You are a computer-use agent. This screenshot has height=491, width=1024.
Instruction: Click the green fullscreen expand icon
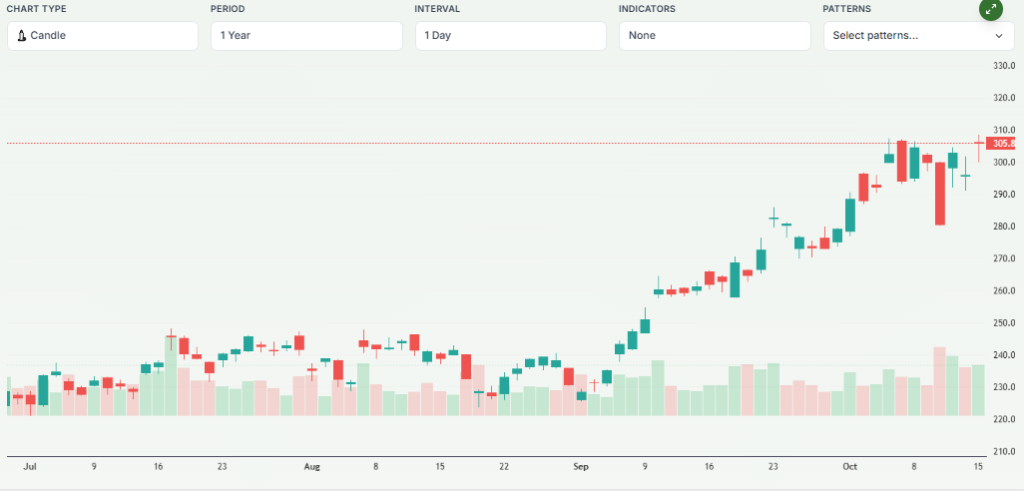pyautogui.click(x=990, y=9)
